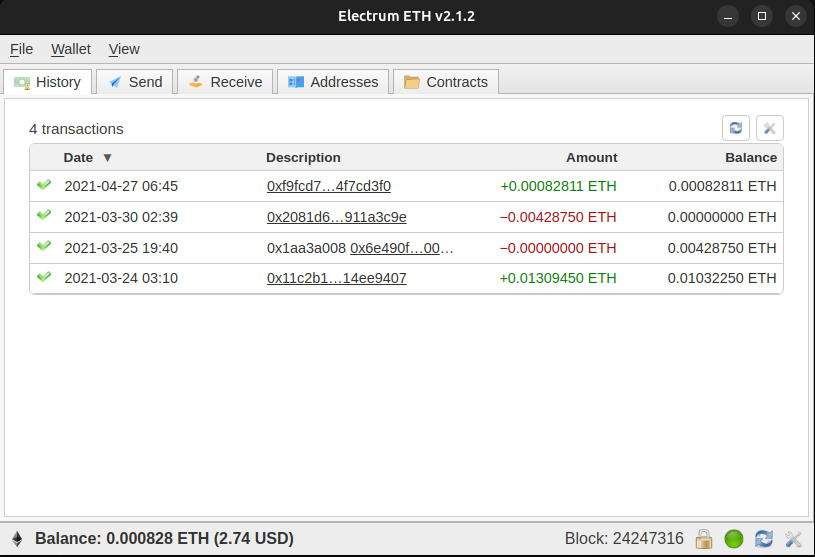Select the date 2021-03-30 02:39
Viewport: 815px width, 557px height.
(121, 217)
